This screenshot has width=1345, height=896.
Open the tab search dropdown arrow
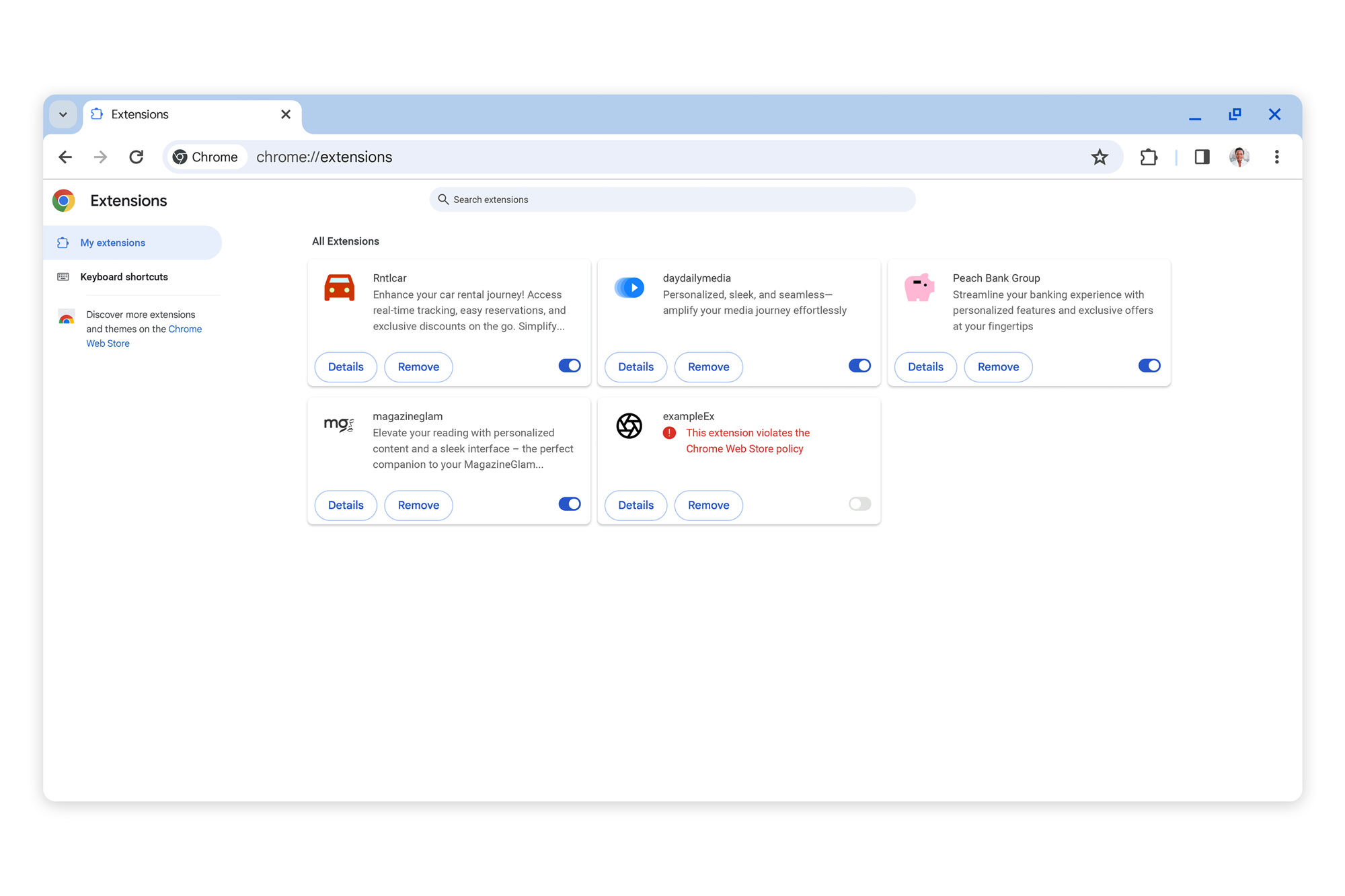(x=63, y=114)
